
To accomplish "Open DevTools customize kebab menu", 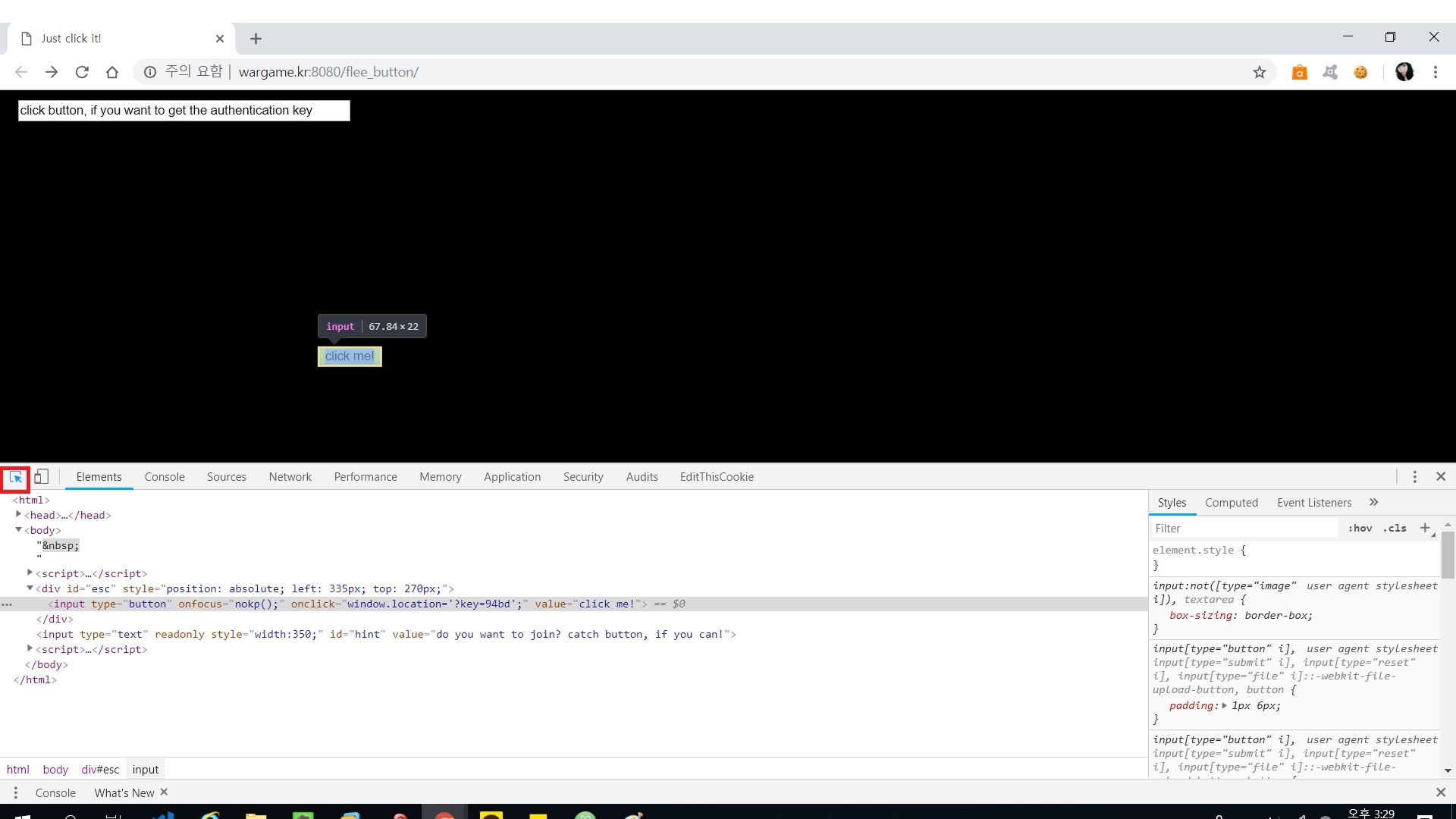I will pyautogui.click(x=1414, y=477).
